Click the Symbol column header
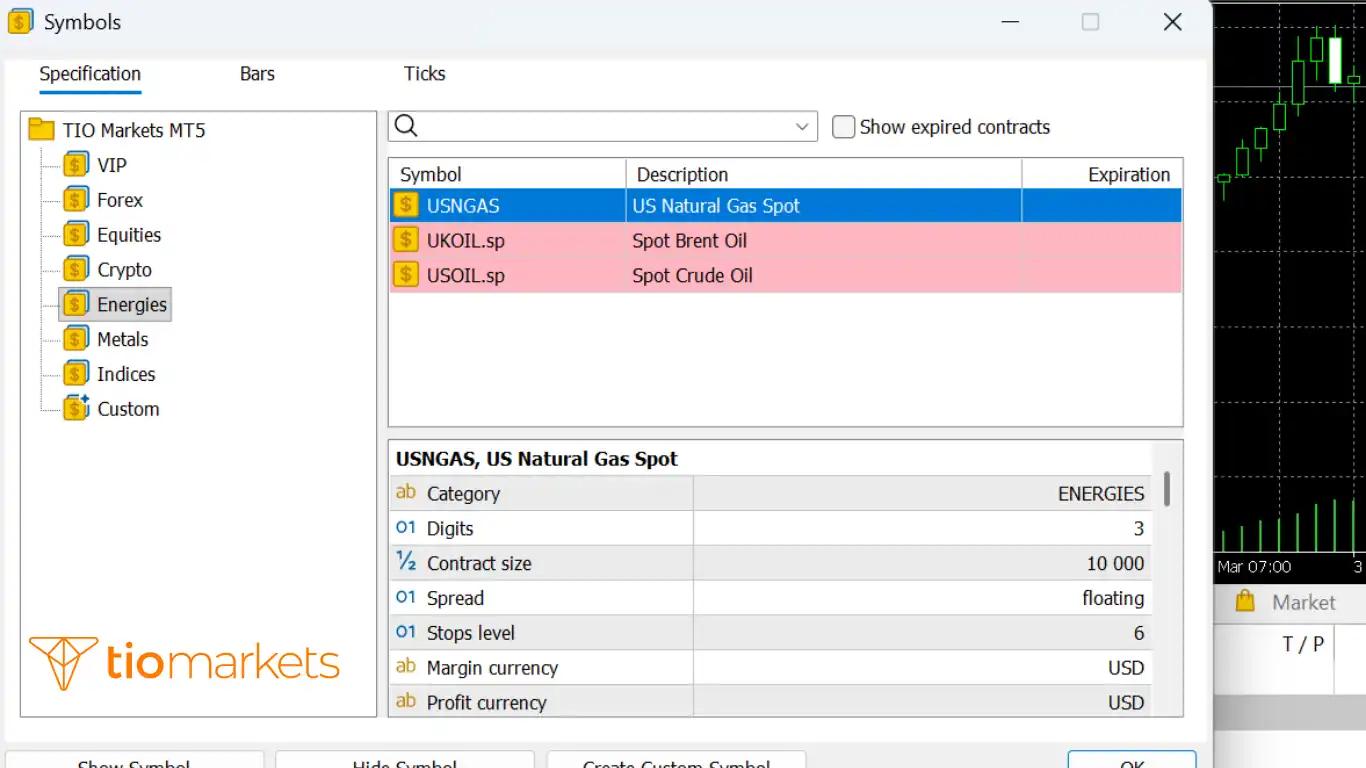Screen dimensions: 1366x768 click(508, 174)
